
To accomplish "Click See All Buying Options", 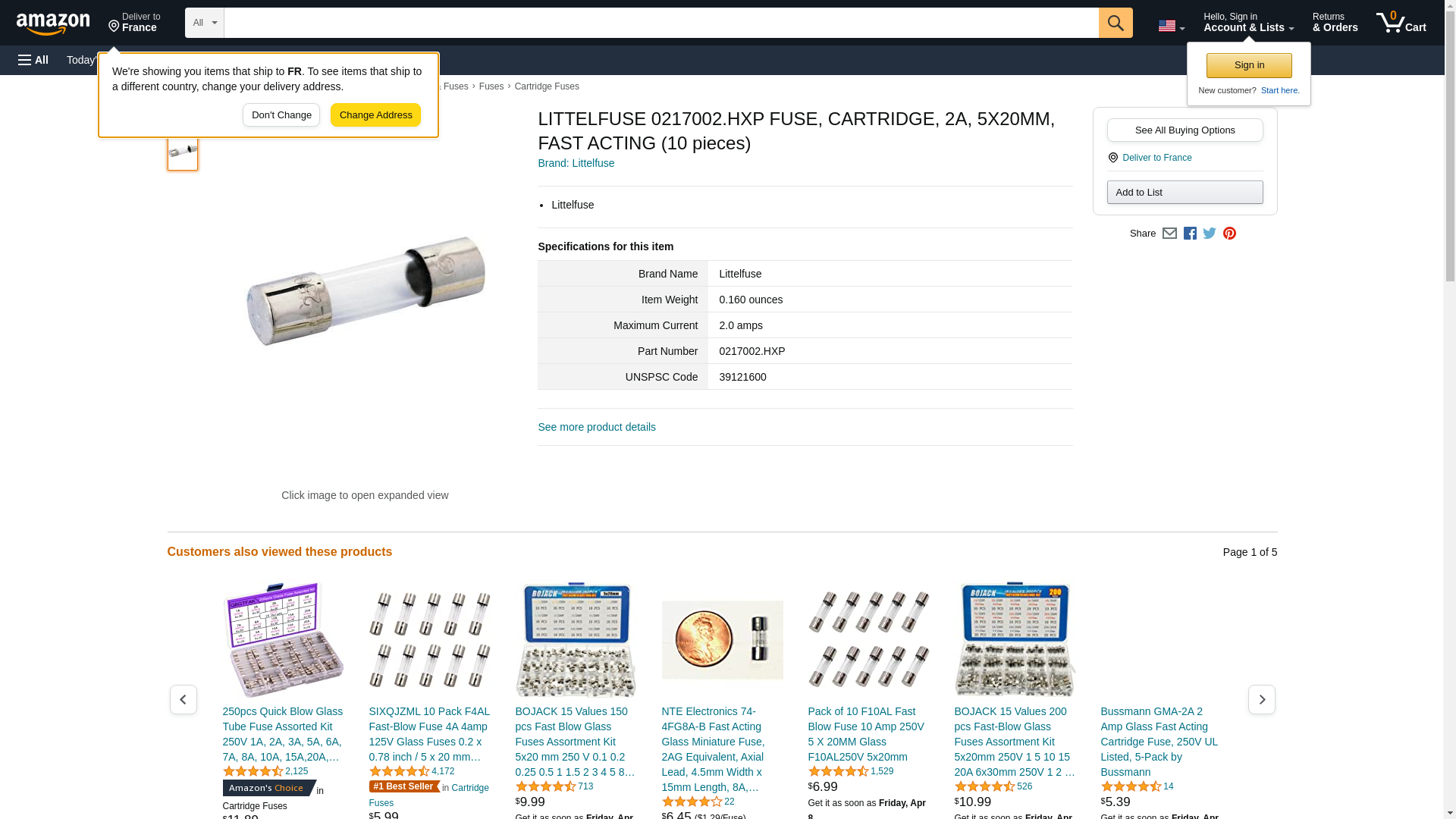I will click(x=1185, y=130).
